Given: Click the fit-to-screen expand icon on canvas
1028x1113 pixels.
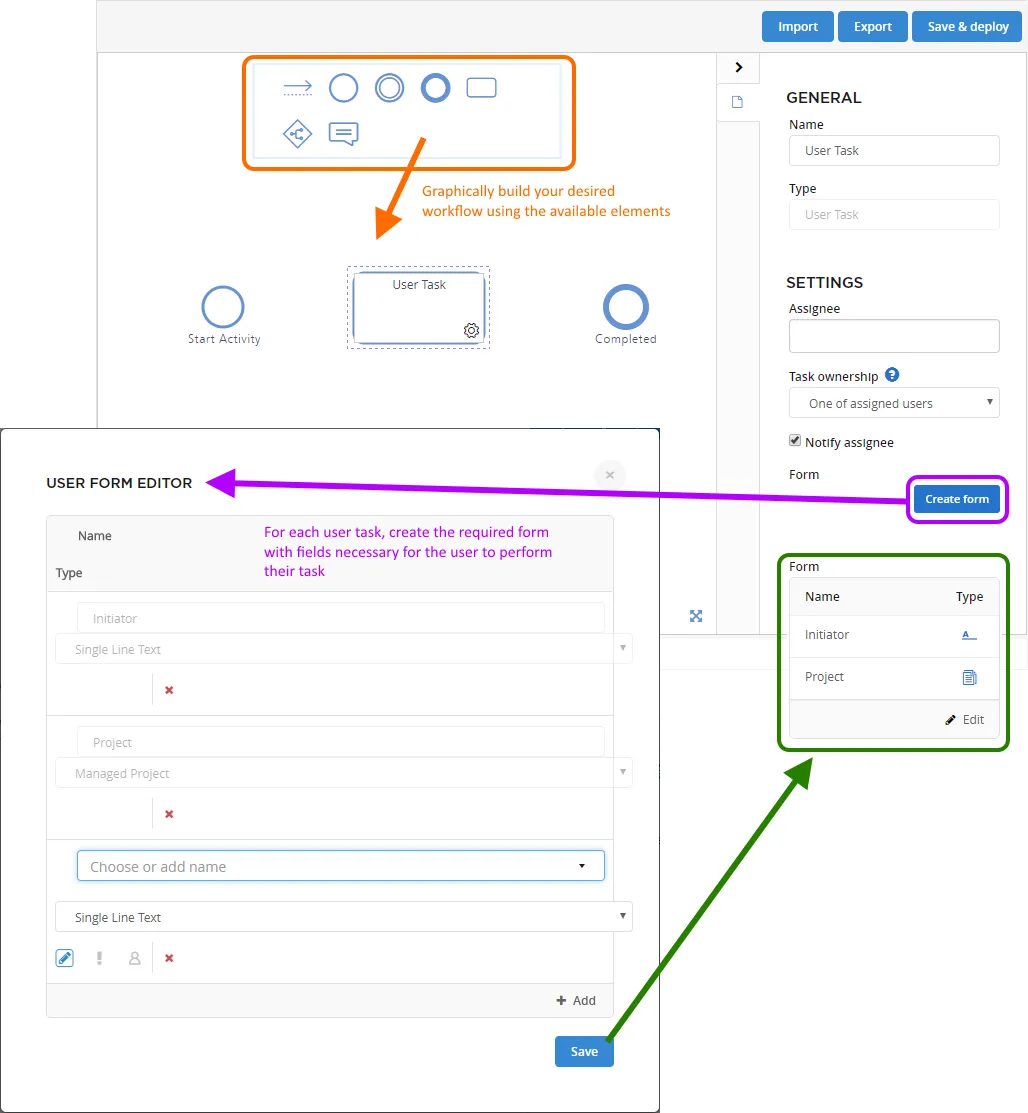Looking at the screenshot, I should 696,616.
